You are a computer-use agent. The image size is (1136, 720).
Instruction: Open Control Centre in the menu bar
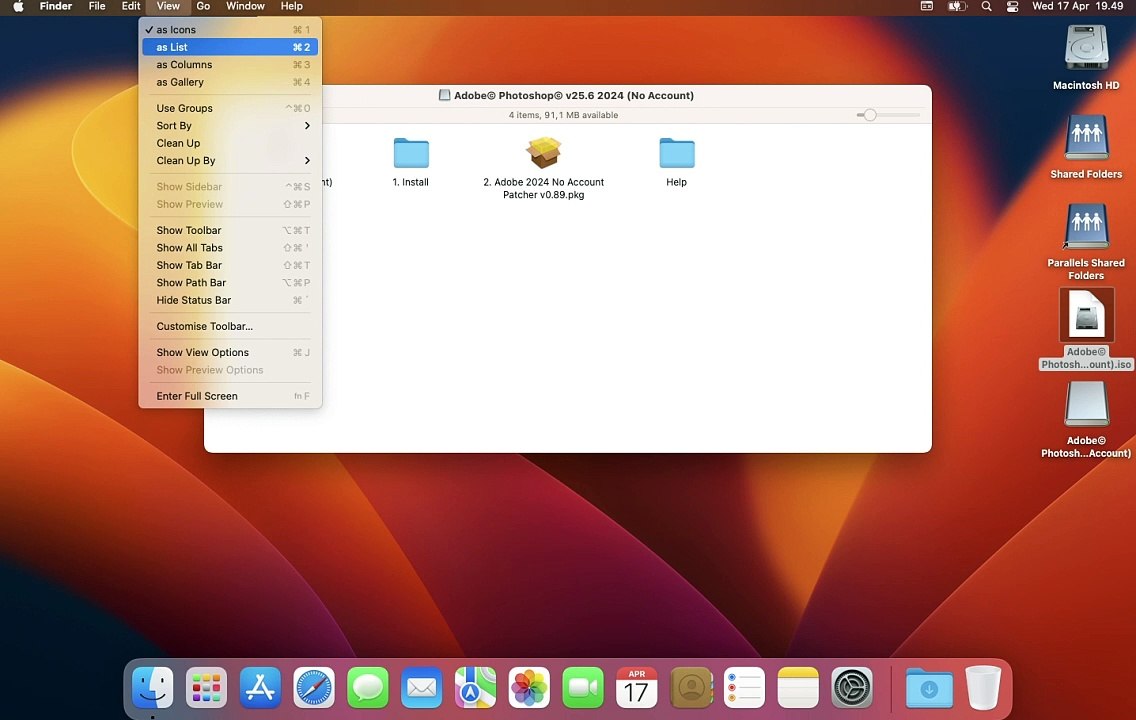1012,7
